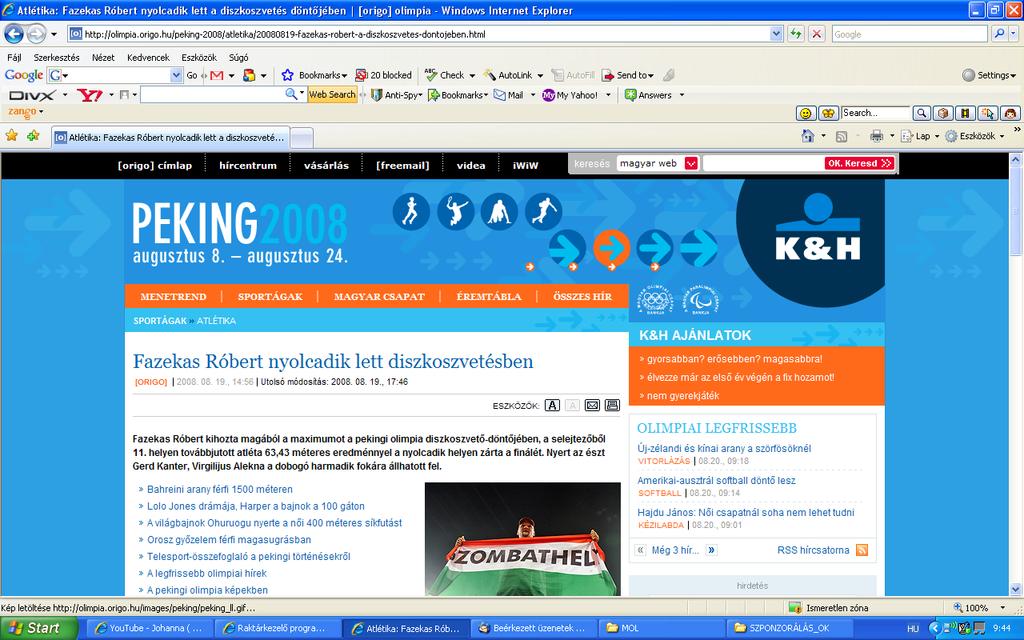Open 'Bahreini arany férfi 1500 méteren' link

click(x=220, y=489)
